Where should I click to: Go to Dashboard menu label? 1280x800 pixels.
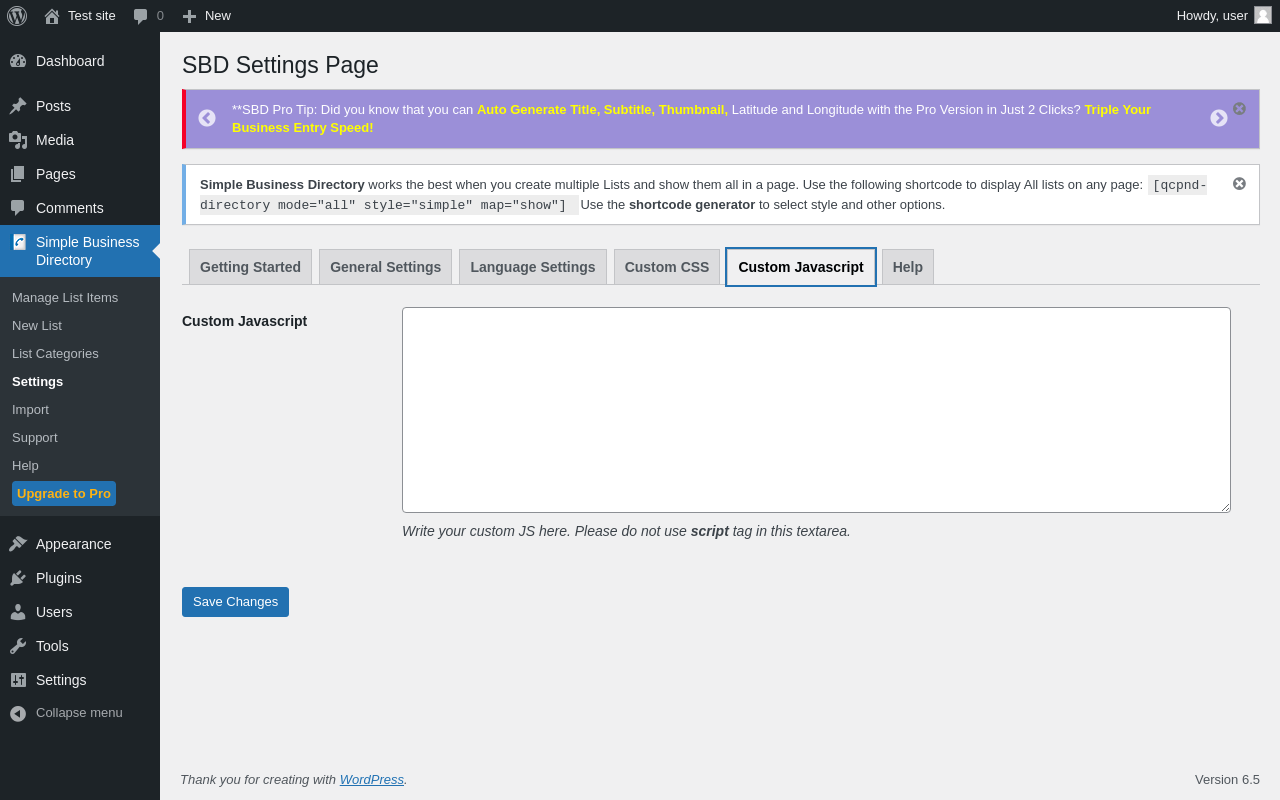point(70,61)
